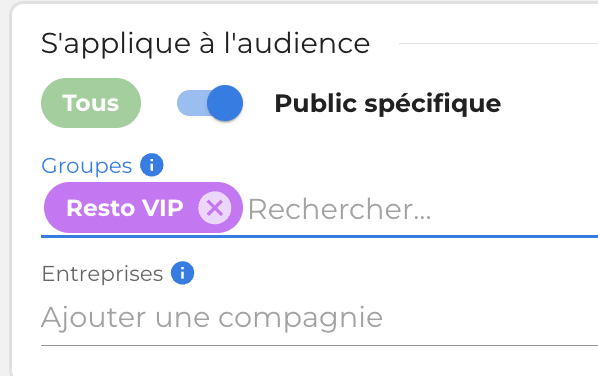Select the Resto VIP chip label
598x376 pixels.
[125, 208]
